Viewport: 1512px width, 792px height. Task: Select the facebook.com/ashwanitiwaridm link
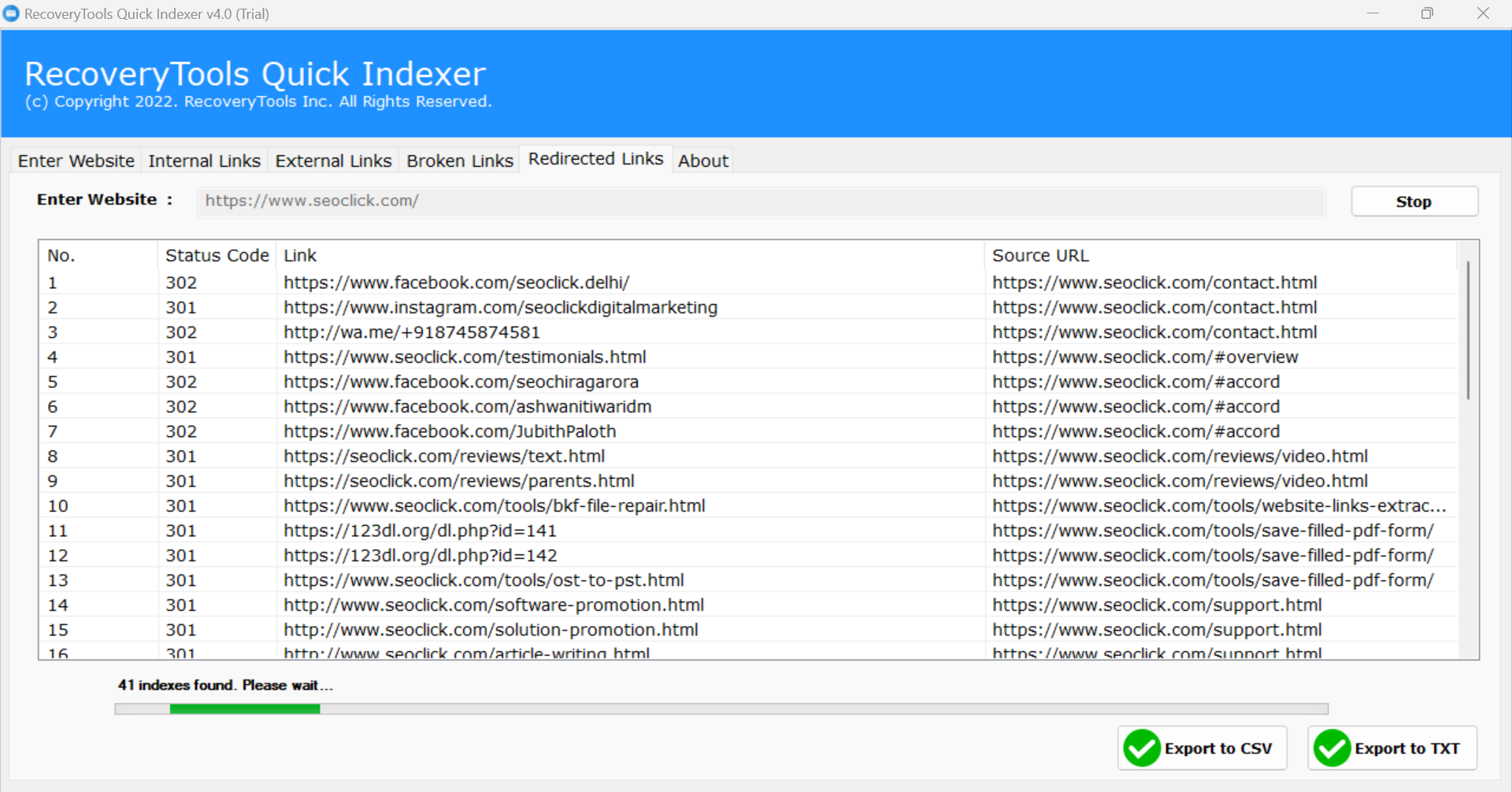[467, 407]
